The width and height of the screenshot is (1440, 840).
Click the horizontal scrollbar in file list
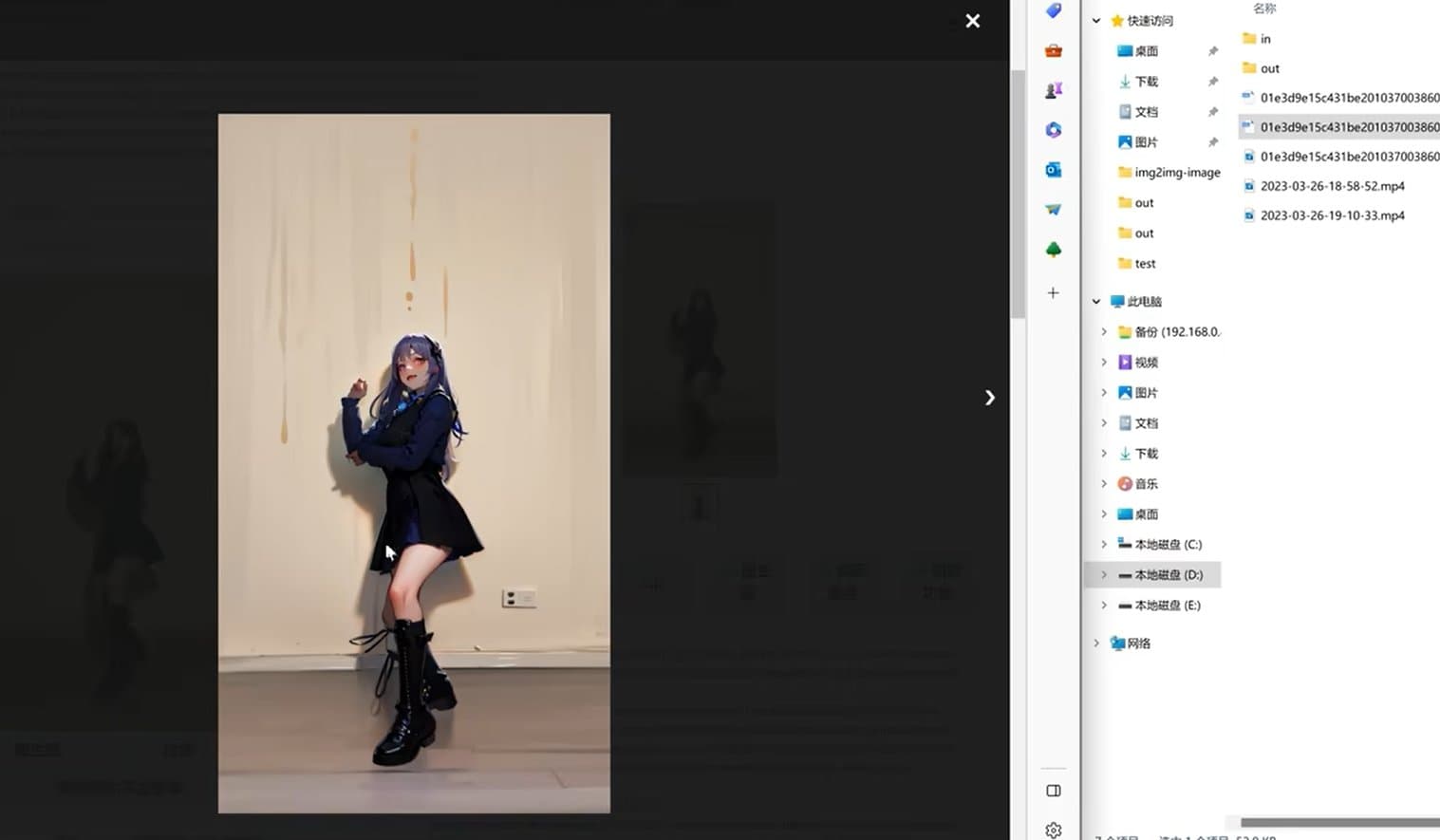1338,823
